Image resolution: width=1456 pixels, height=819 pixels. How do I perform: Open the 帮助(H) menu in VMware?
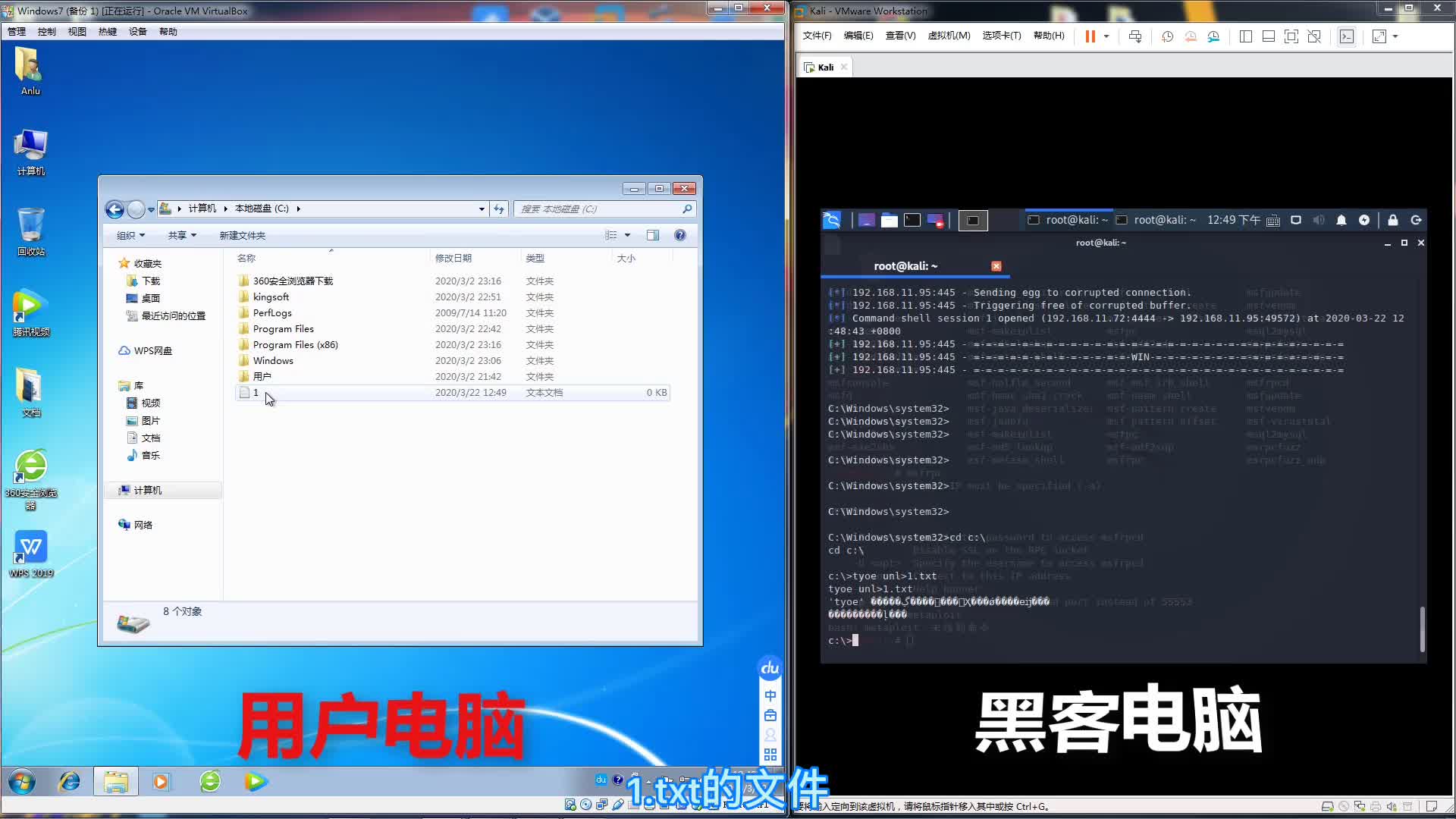click(1049, 36)
